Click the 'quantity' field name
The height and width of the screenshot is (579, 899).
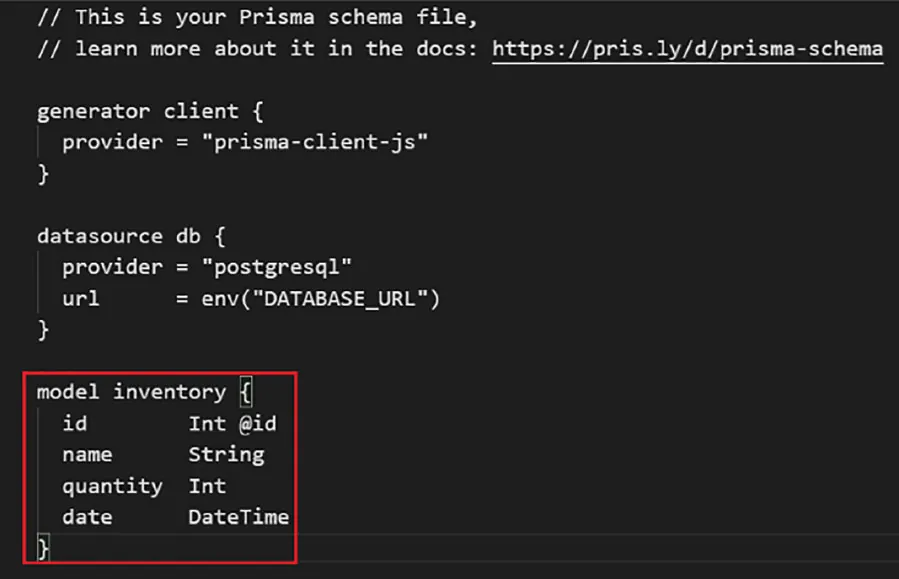112,486
